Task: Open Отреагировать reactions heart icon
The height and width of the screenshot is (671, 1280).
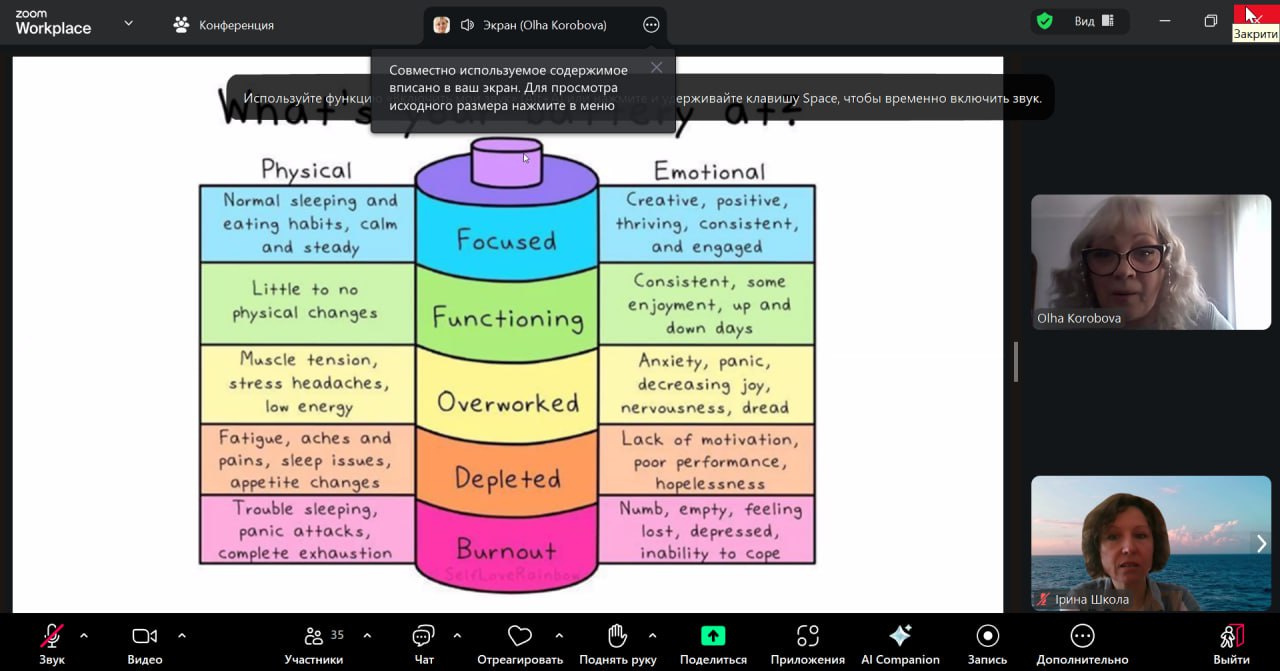Action: (x=519, y=637)
